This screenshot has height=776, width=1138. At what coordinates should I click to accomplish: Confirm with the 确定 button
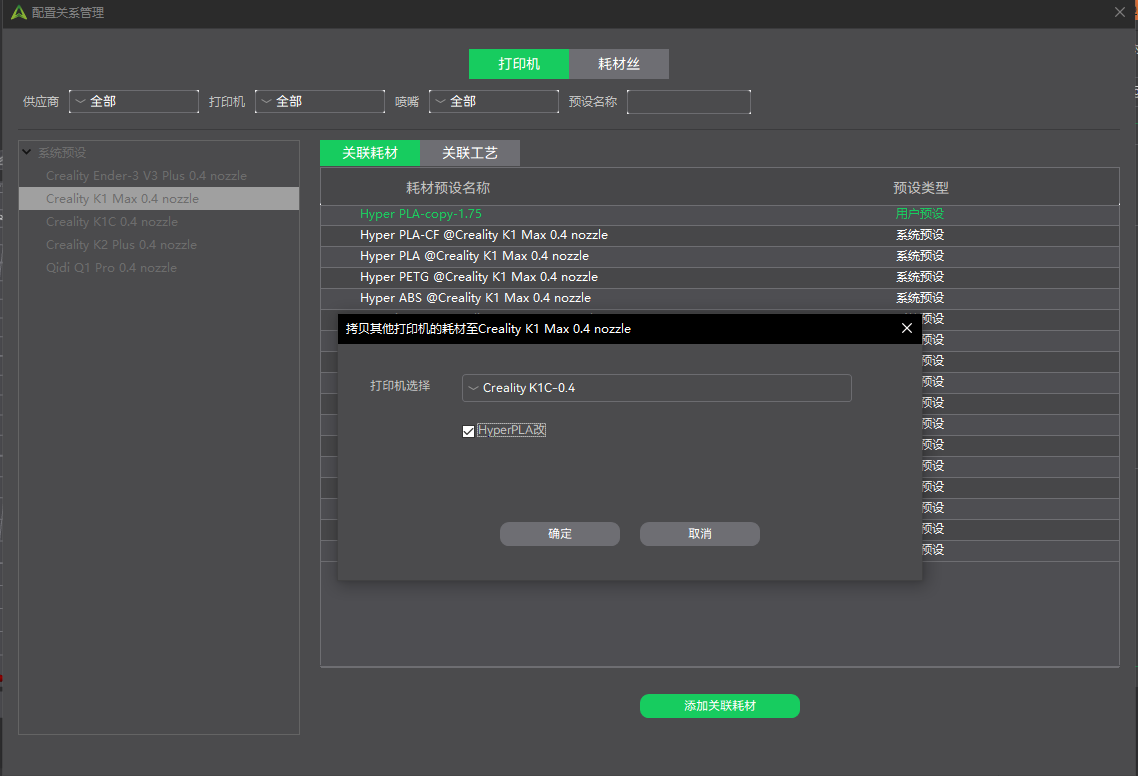click(x=560, y=534)
